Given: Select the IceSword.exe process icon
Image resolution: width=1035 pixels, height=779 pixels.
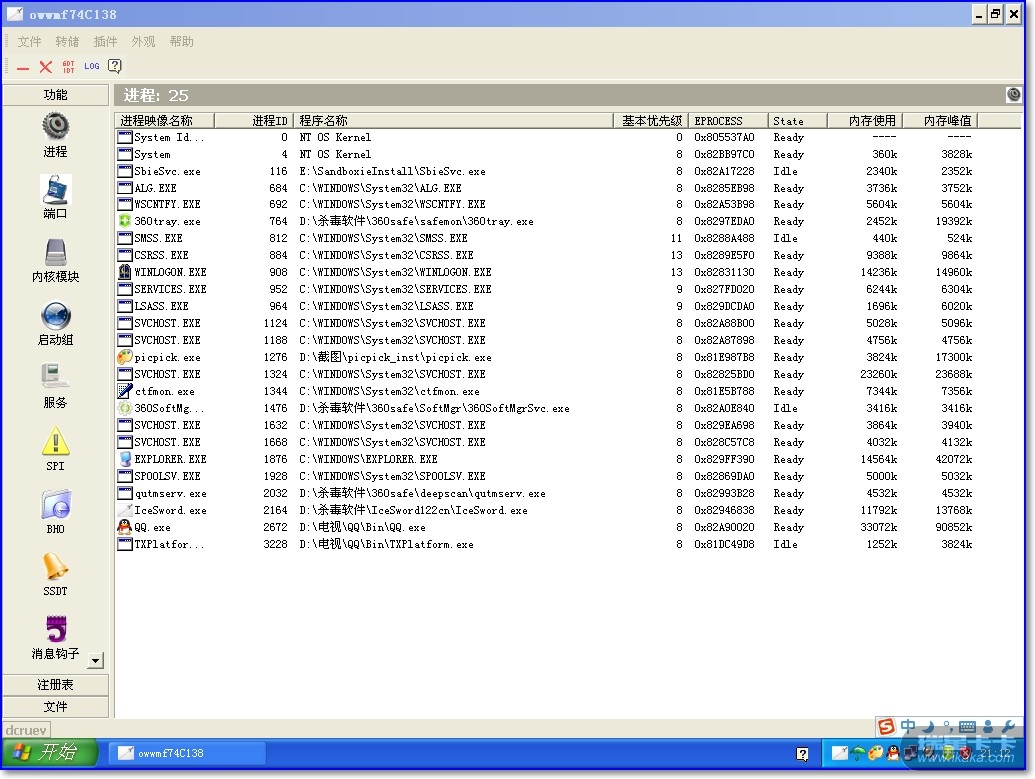Looking at the screenshot, I should click(124, 510).
